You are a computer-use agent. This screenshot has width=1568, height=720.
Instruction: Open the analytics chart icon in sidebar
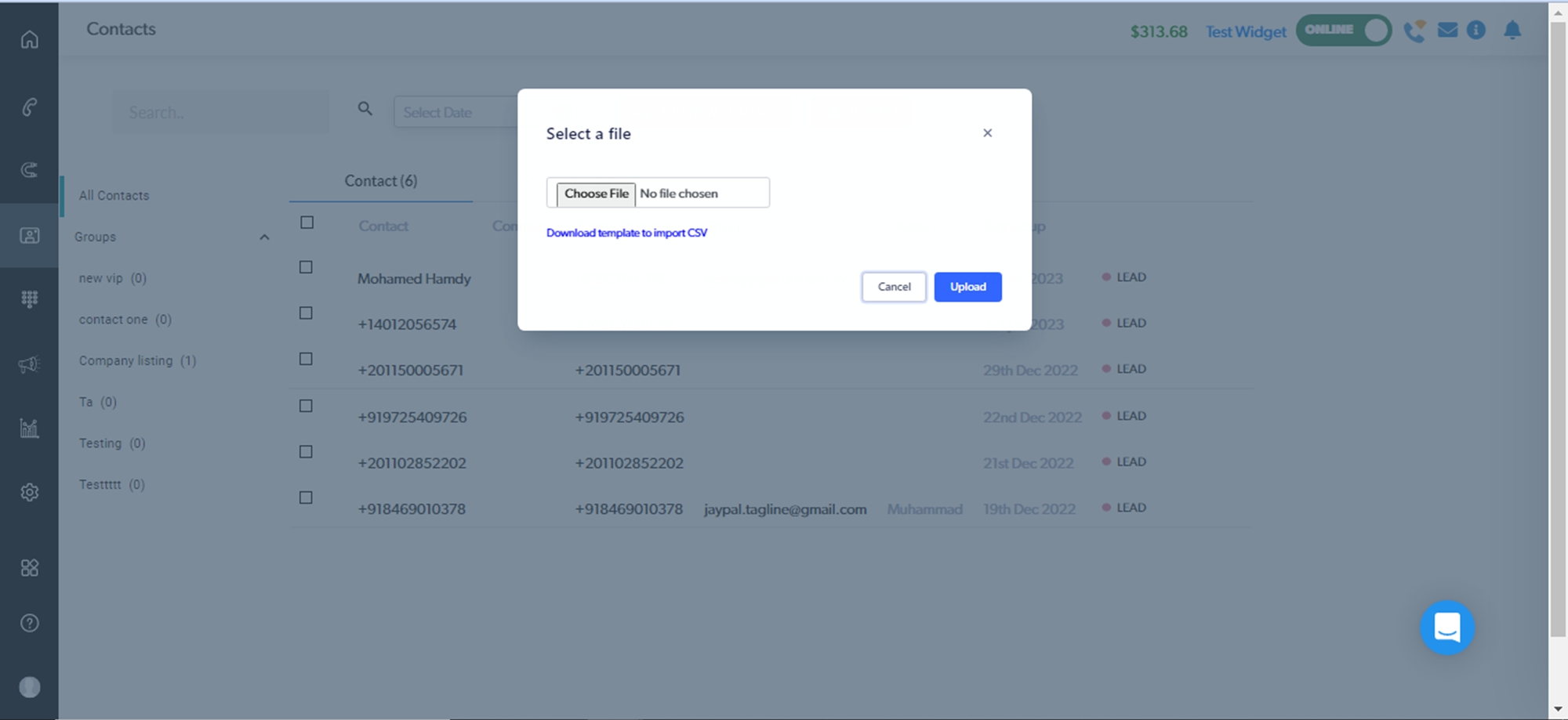click(x=29, y=428)
